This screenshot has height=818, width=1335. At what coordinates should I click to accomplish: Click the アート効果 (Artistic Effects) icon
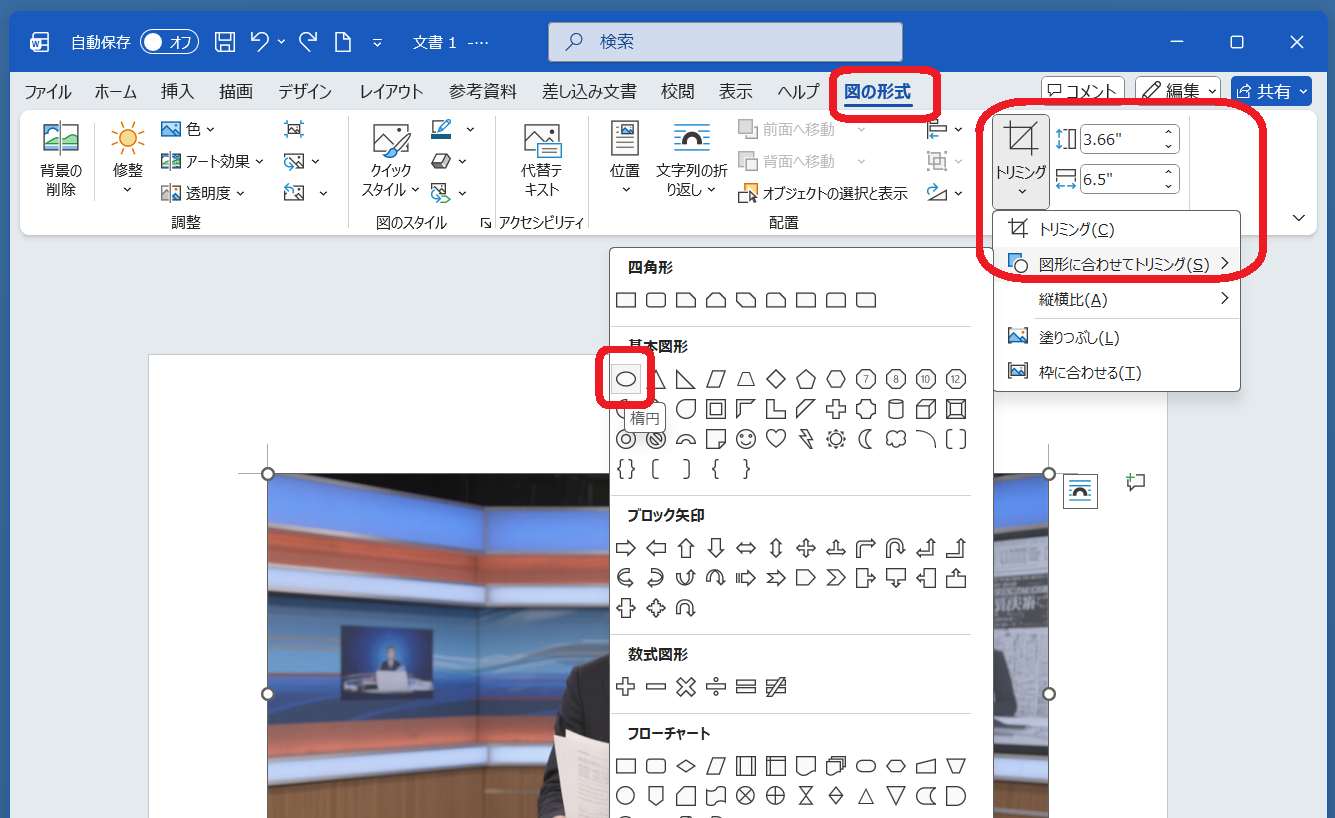[170, 160]
